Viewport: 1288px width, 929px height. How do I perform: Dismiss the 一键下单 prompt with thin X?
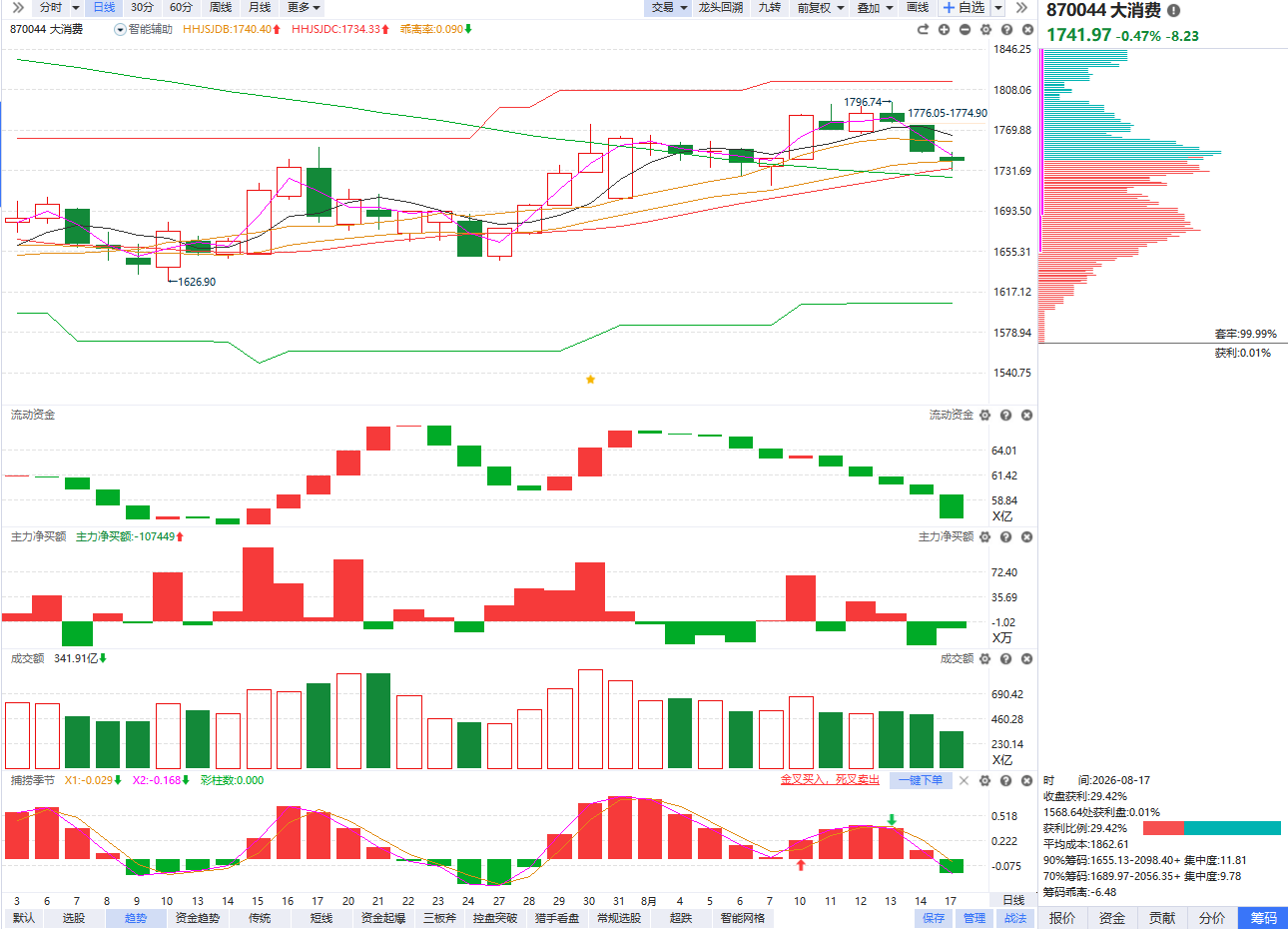pyautogui.click(x=964, y=780)
